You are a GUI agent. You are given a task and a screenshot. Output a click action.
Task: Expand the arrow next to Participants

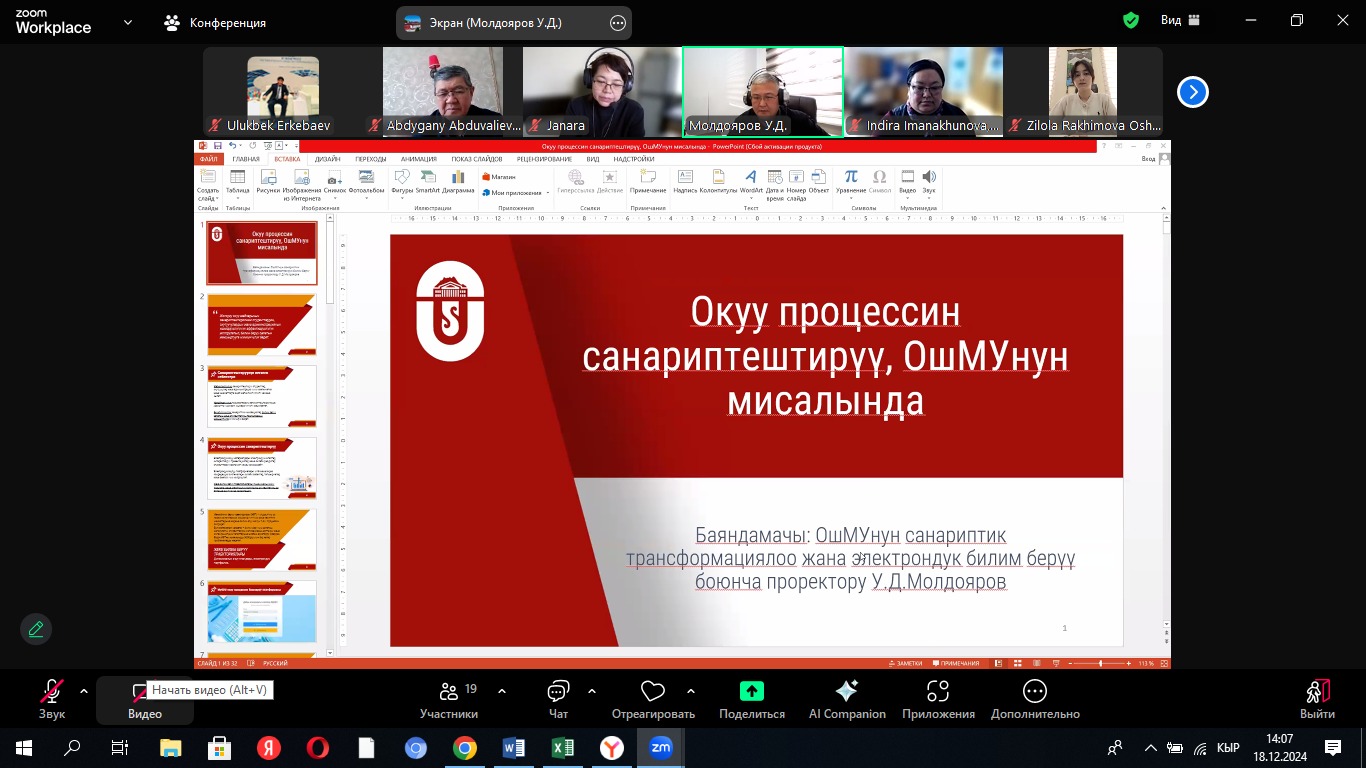pos(502,691)
